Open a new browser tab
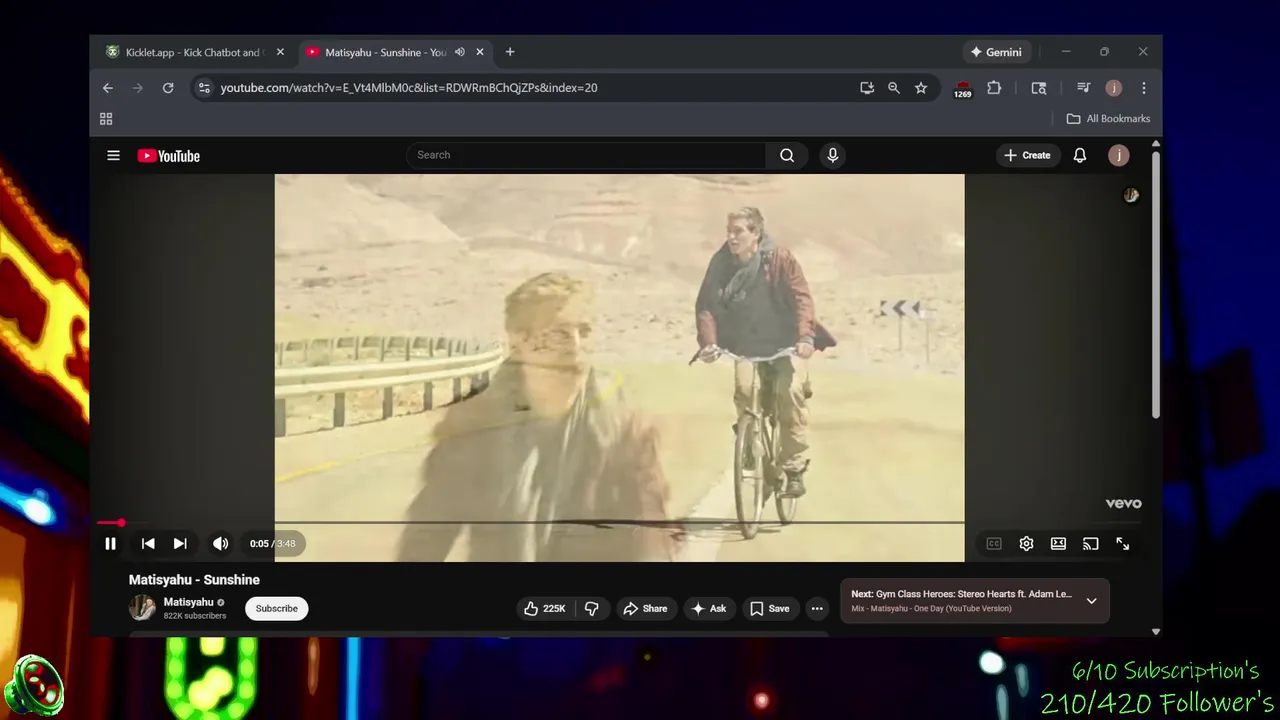Image resolution: width=1280 pixels, height=720 pixels. coord(510,52)
